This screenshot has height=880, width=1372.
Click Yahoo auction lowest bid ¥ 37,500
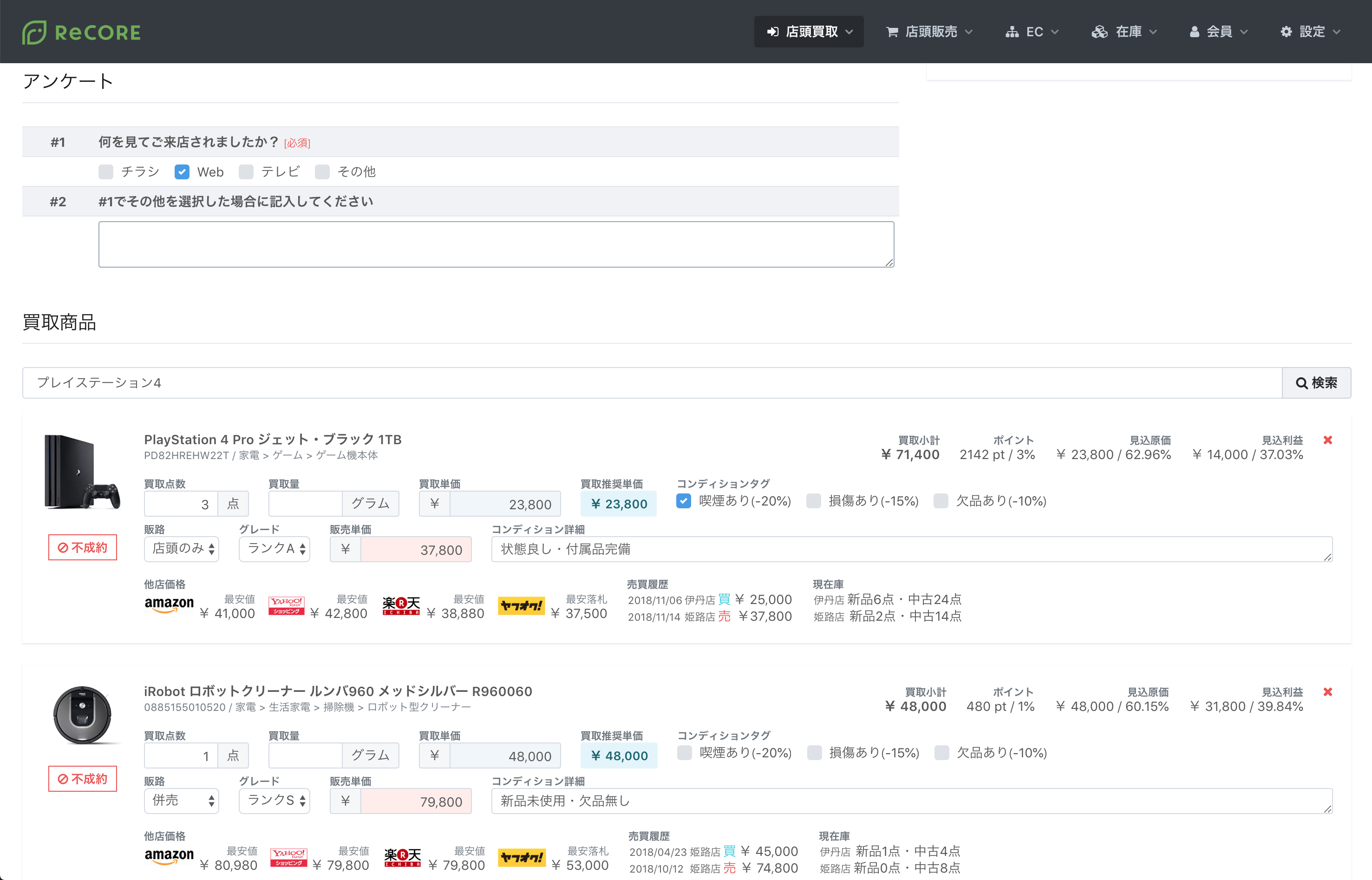point(579,614)
